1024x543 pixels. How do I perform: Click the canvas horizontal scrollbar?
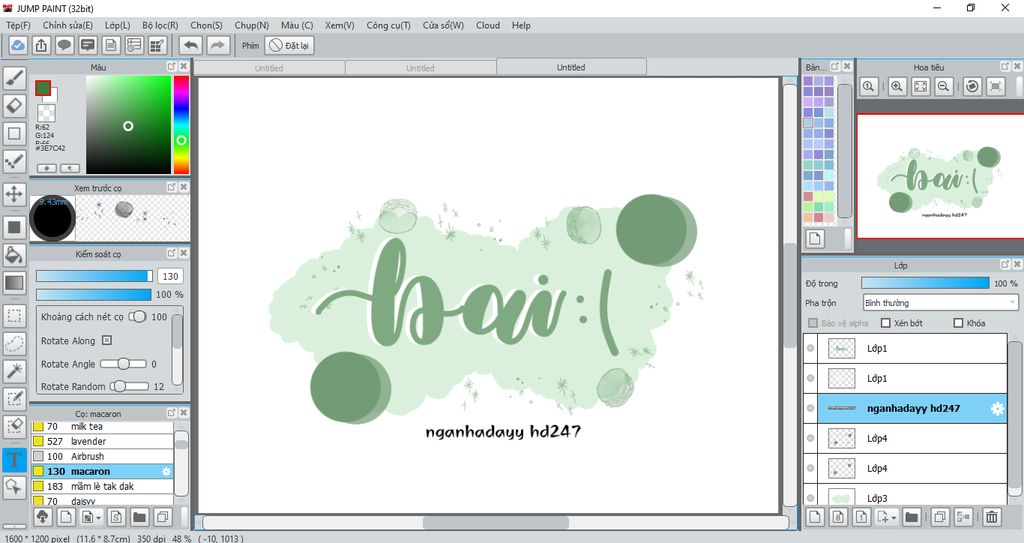[496, 523]
